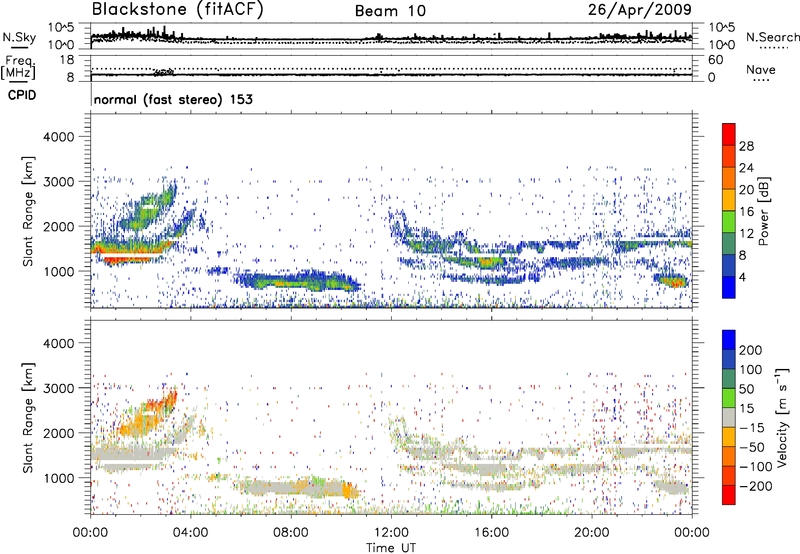Screen dimensions: 800x554
Task: Click the light green 15–50 Velocity colorbar segment
Action: [x=729, y=398]
